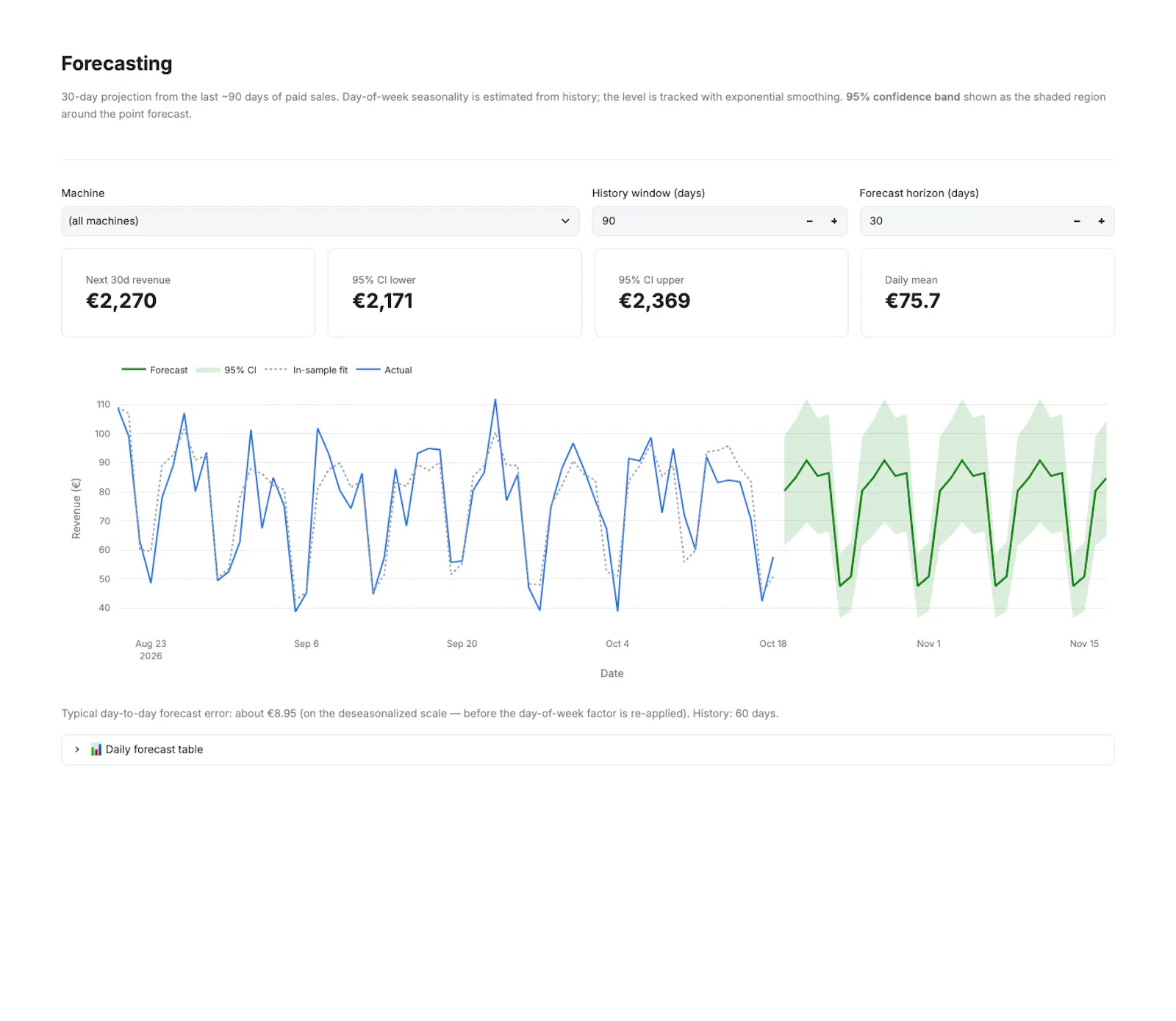Click the Forecasting page heading
This screenshot has height=1021, width=1176.
tap(117, 64)
